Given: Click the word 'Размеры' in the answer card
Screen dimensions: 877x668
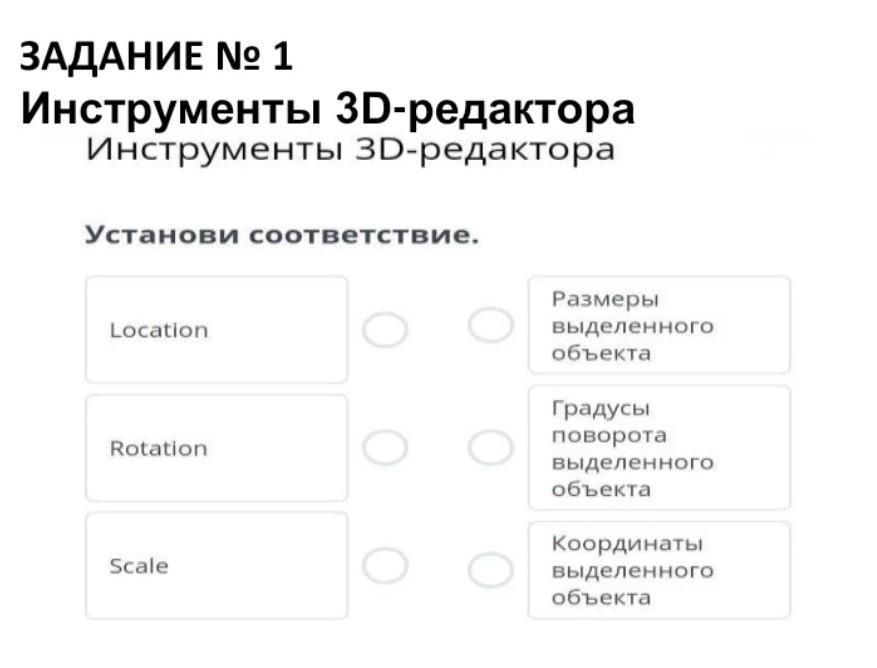Looking at the screenshot, I should click(605, 299).
